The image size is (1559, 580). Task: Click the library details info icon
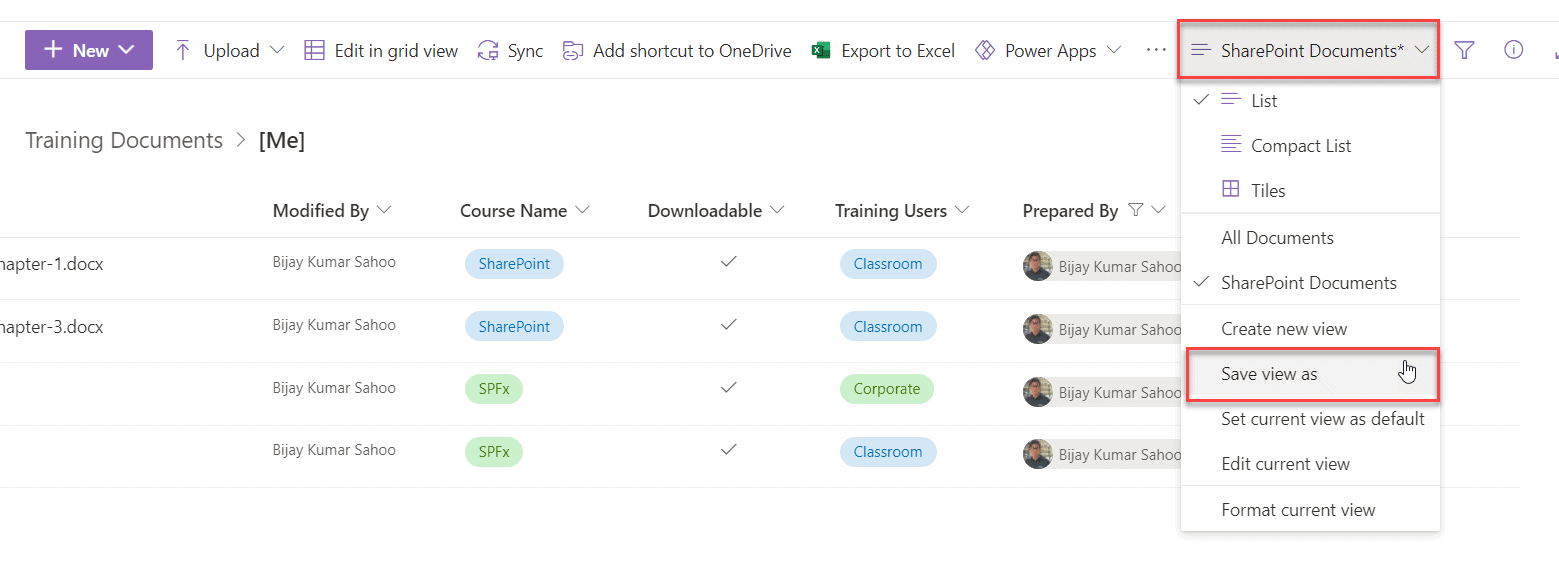tap(1513, 49)
